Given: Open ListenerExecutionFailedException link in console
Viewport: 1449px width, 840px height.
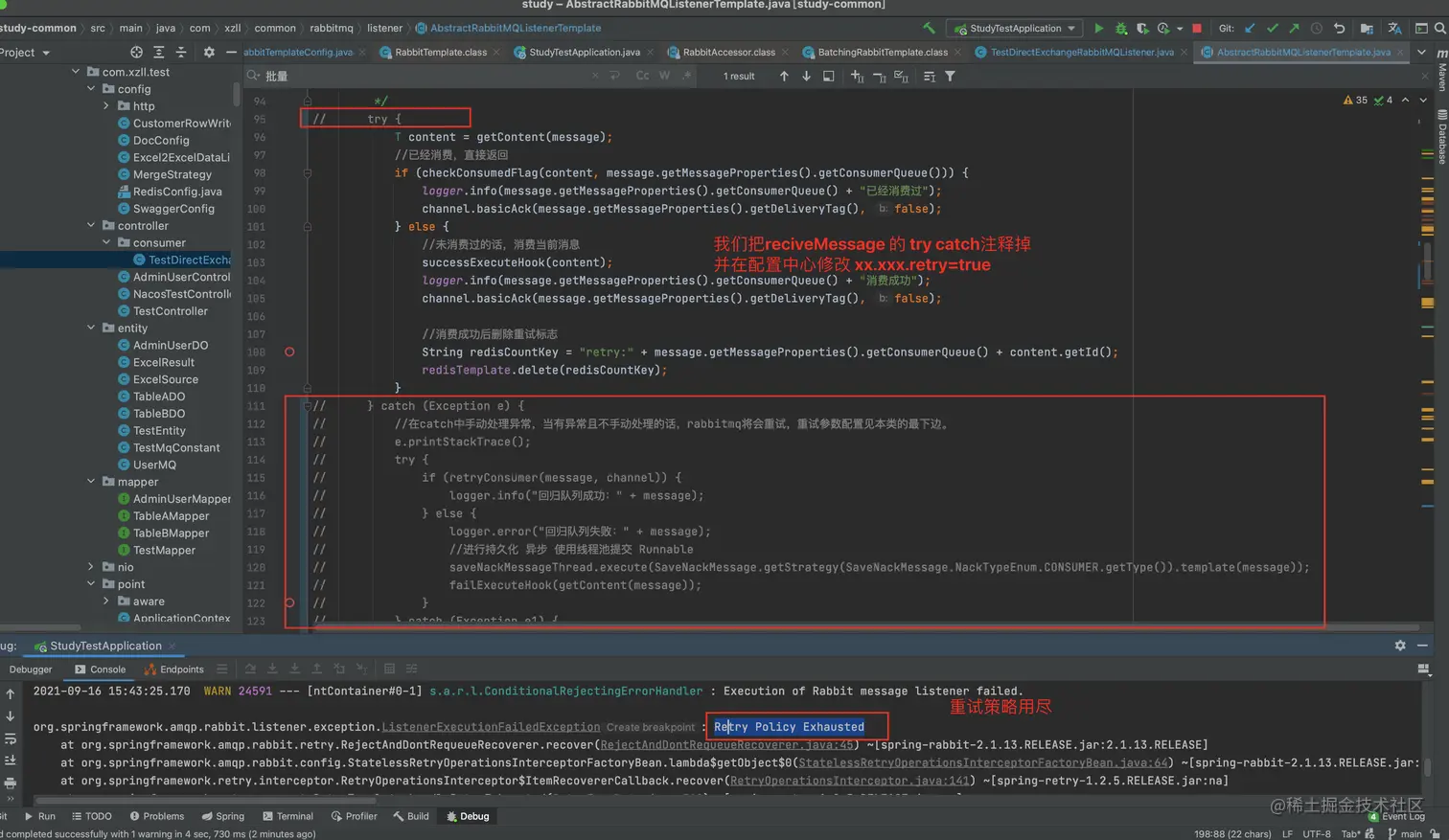Looking at the screenshot, I should tap(491, 727).
